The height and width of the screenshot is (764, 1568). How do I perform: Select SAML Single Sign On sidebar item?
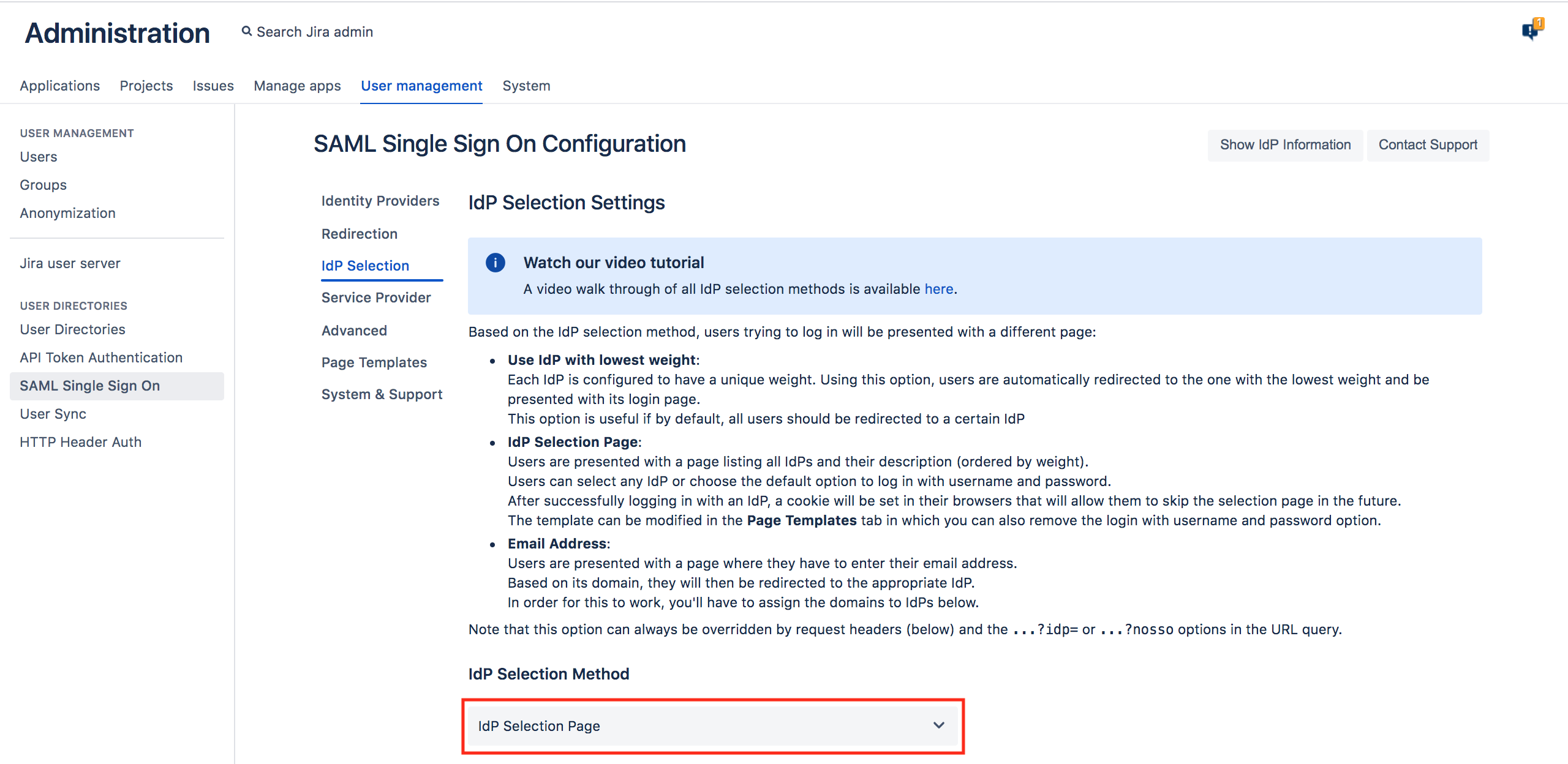89,386
